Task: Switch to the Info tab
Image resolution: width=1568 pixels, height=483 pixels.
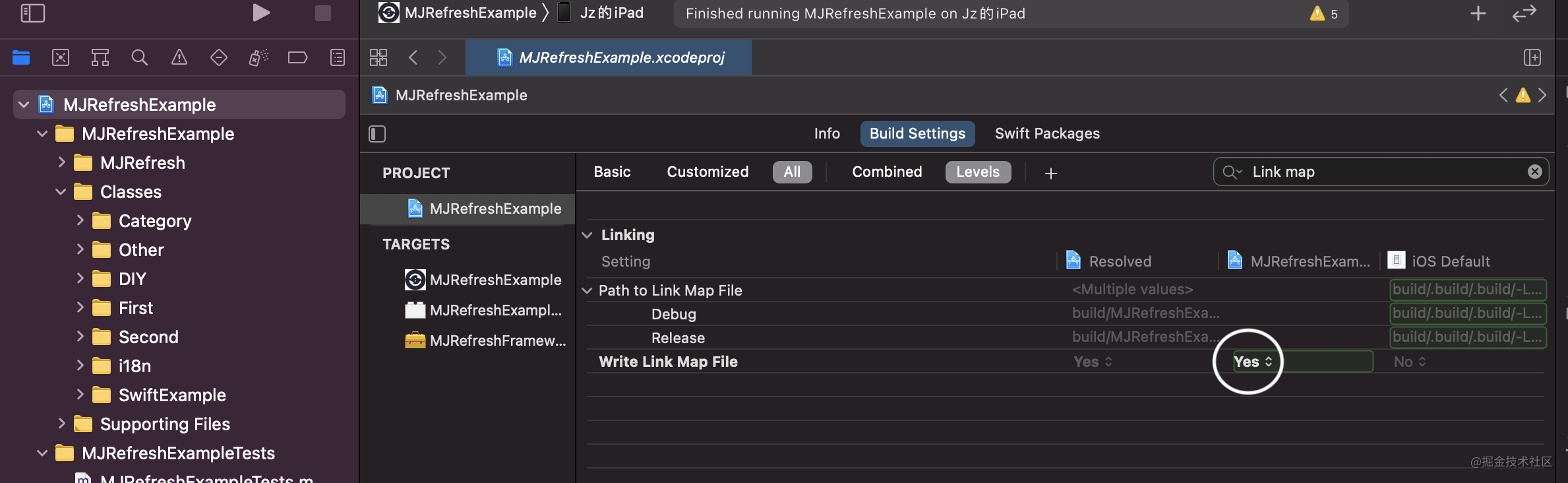Action: [827, 134]
